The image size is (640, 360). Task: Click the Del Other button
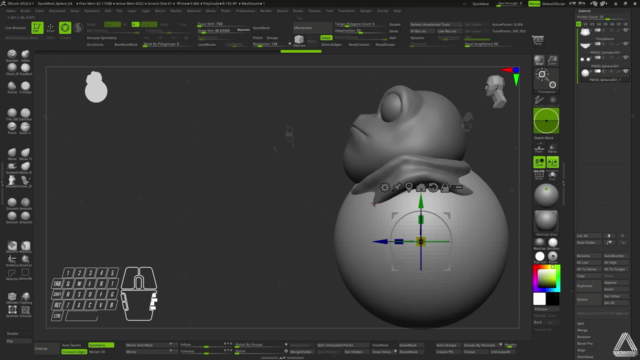(616, 296)
